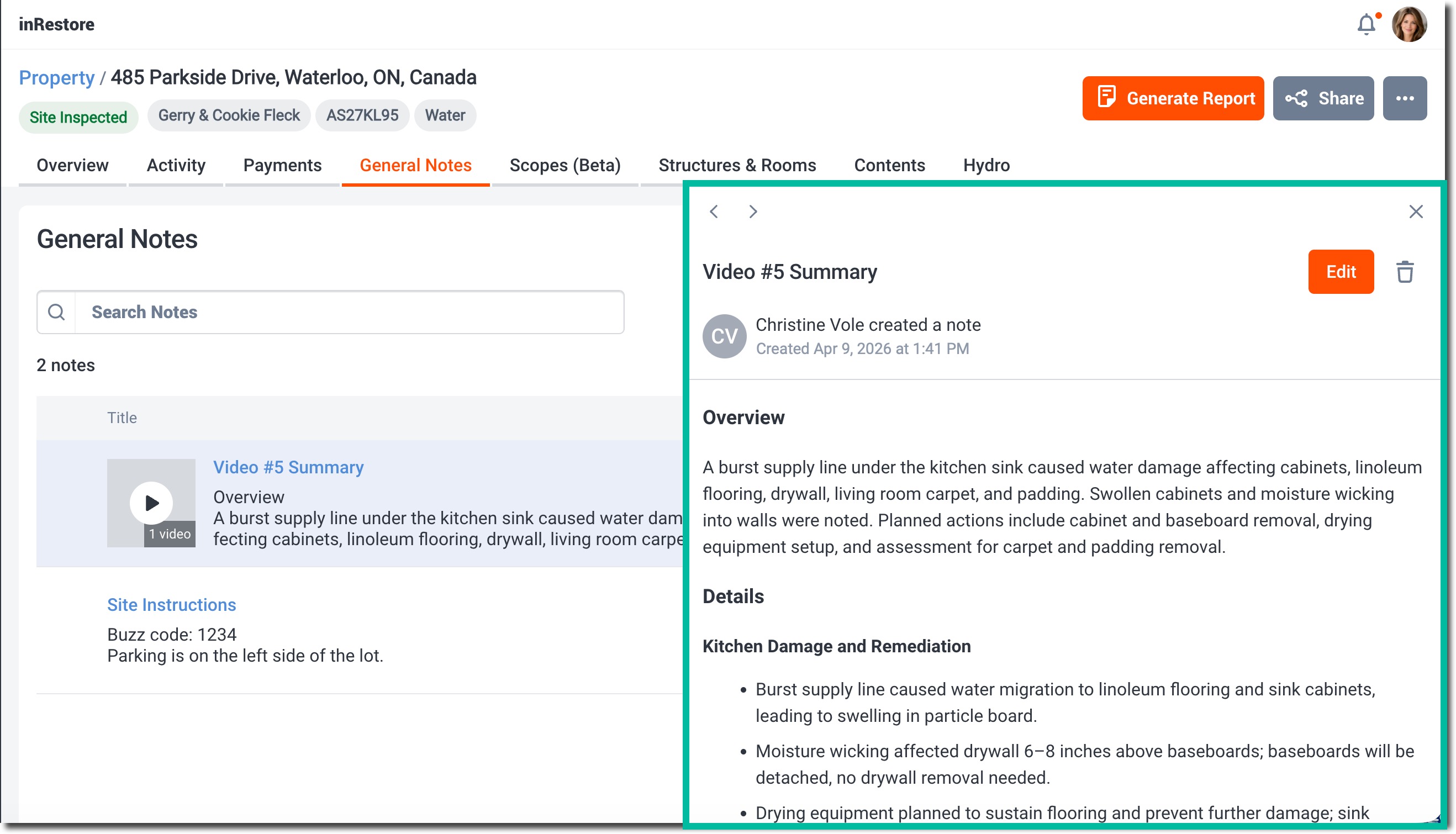Switch to the Overview tab
Viewport: 1456px width, 834px height.
[x=72, y=166]
